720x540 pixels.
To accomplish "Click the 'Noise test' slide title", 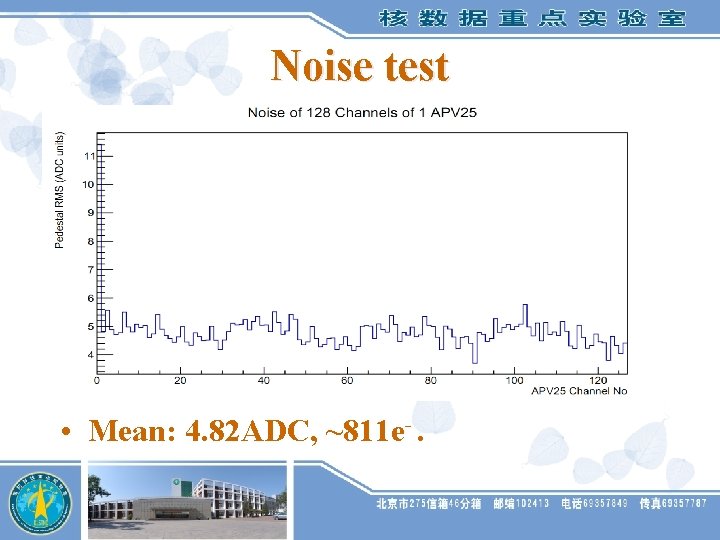I will pyautogui.click(x=360, y=66).
